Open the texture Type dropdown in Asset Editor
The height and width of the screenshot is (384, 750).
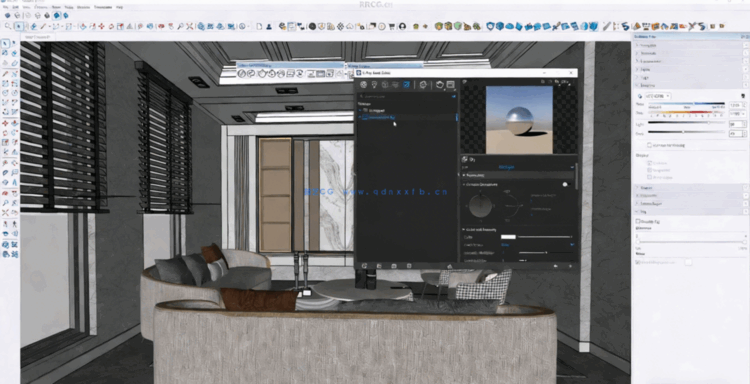coord(535,167)
